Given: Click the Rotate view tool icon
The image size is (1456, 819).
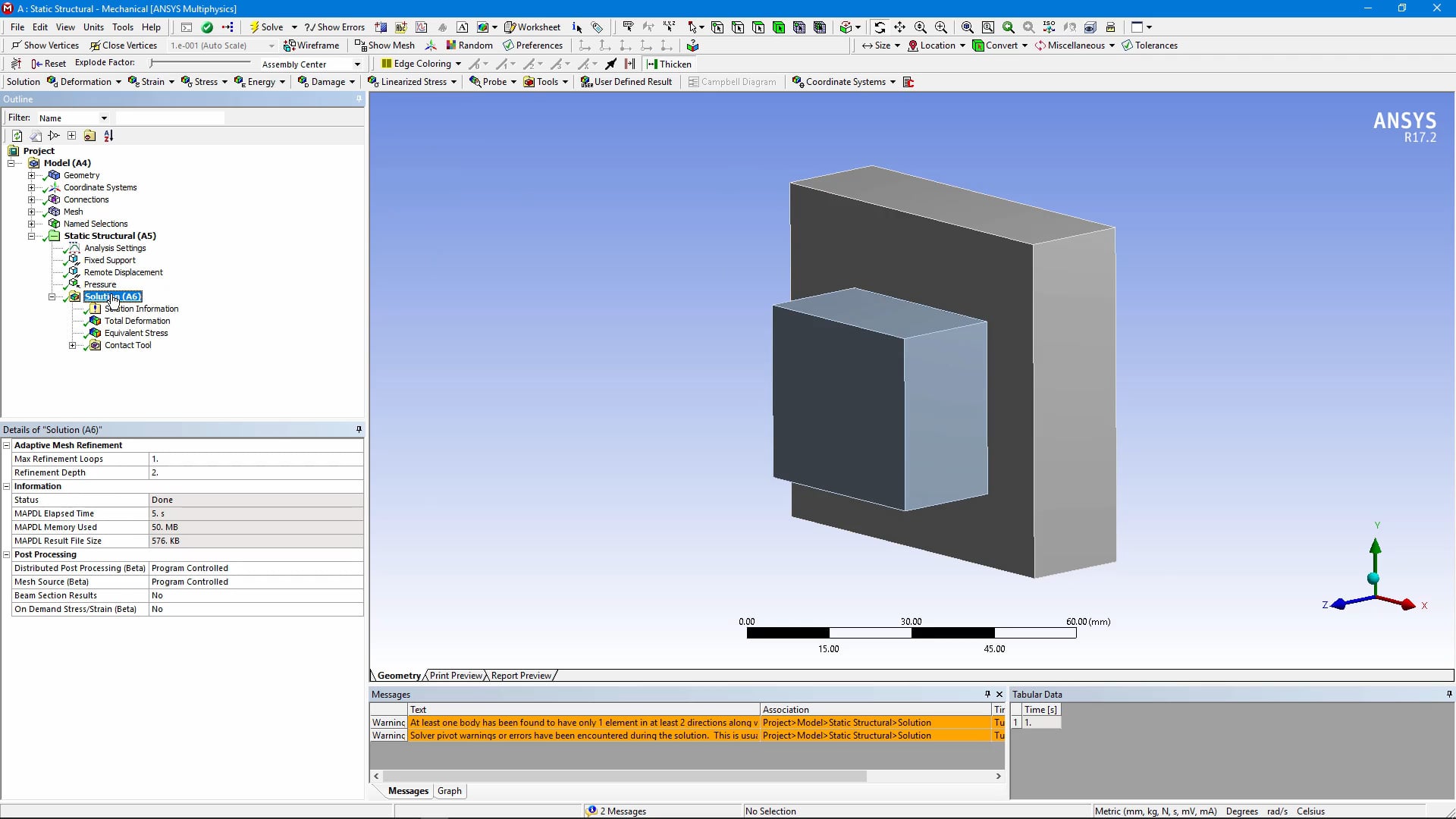Looking at the screenshot, I should (x=879, y=27).
